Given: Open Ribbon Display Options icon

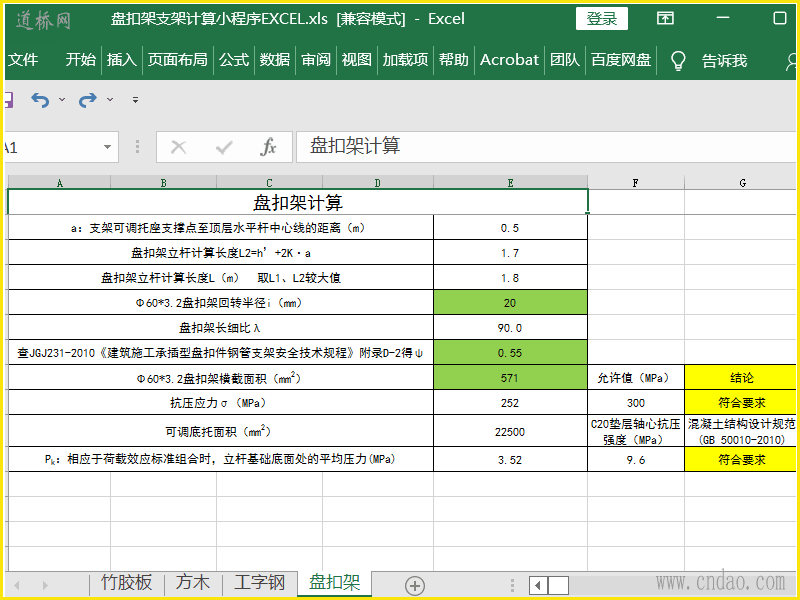Looking at the screenshot, I should pos(665,19).
